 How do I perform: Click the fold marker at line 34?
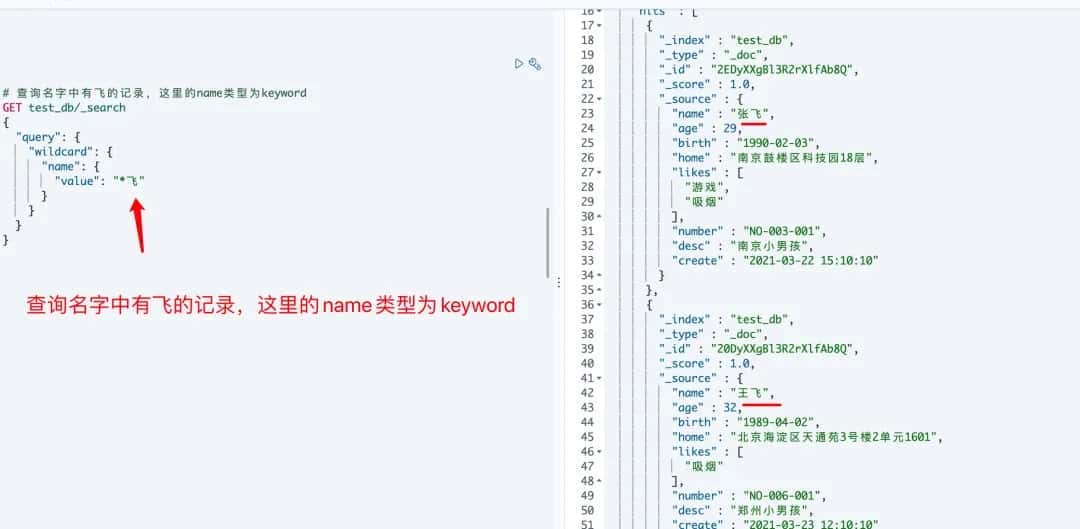tap(599, 275)
